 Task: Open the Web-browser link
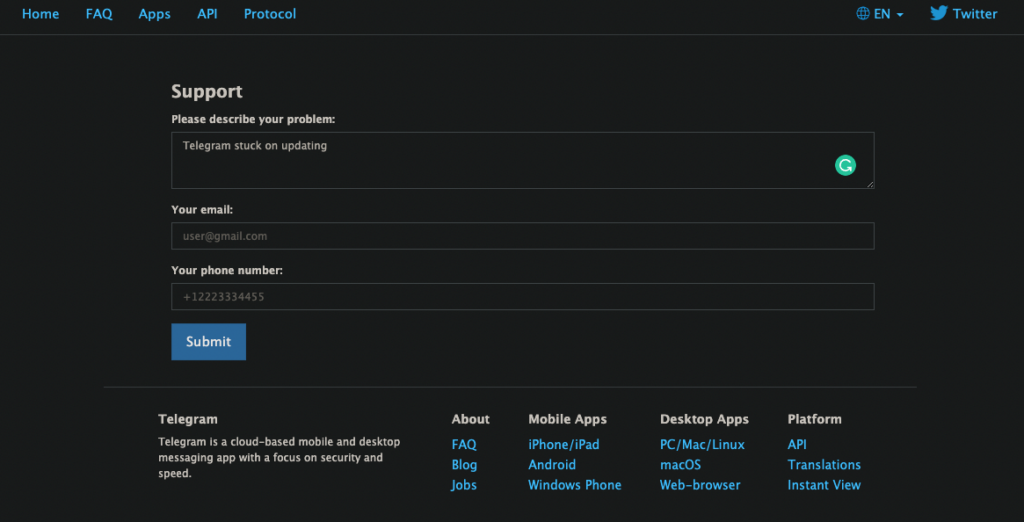(x=700, y=485)
